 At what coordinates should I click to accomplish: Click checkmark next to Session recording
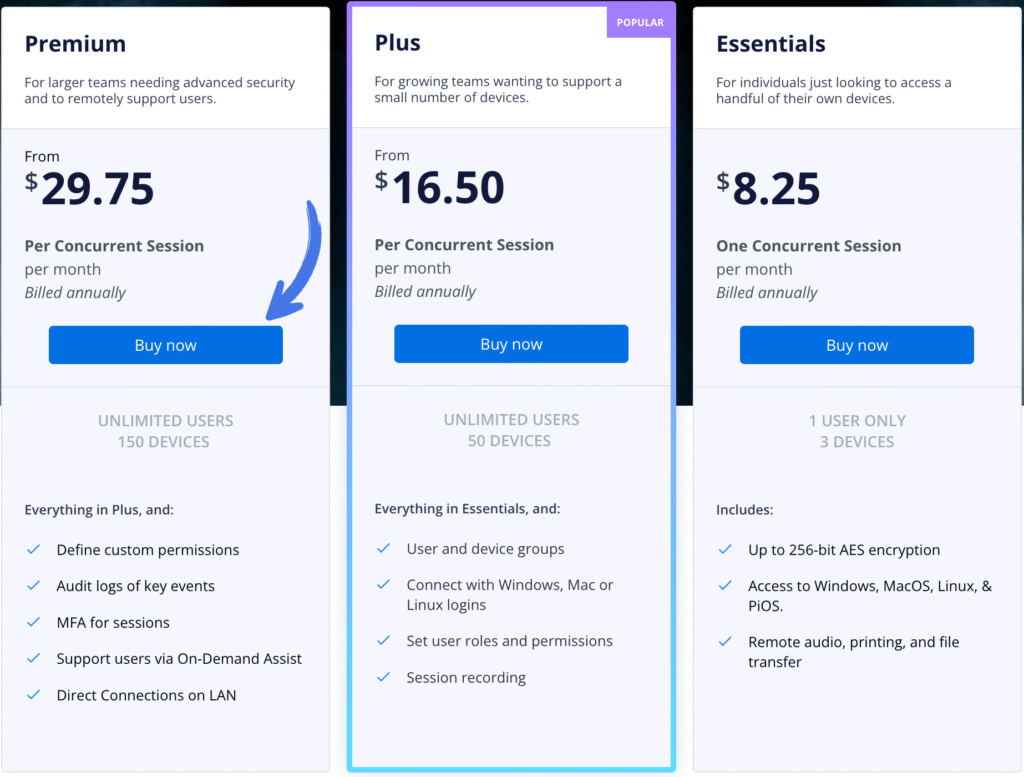click(383, 678)
